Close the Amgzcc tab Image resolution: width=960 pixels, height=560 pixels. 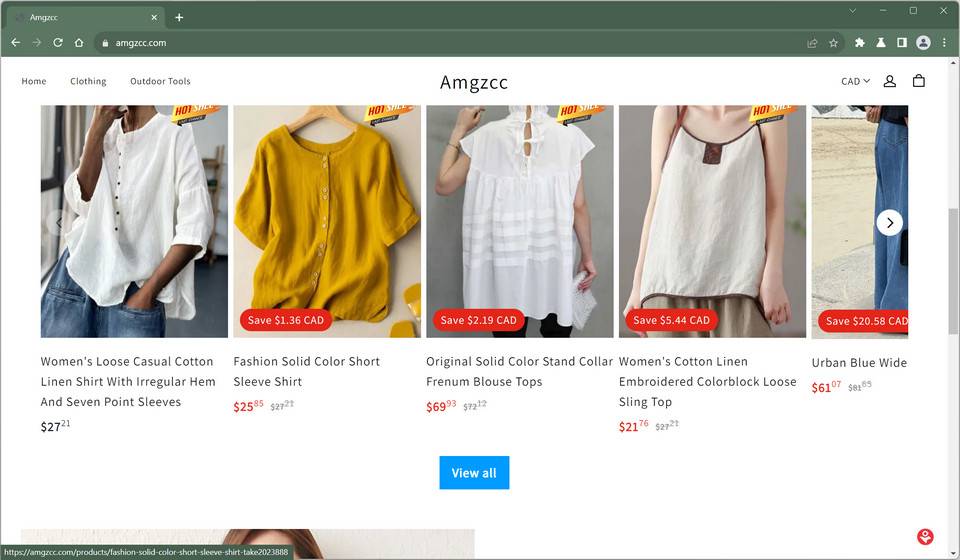(x=154, y=17)
